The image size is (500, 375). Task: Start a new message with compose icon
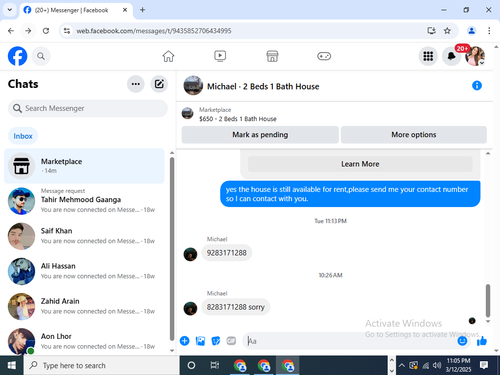pos(159,84)
